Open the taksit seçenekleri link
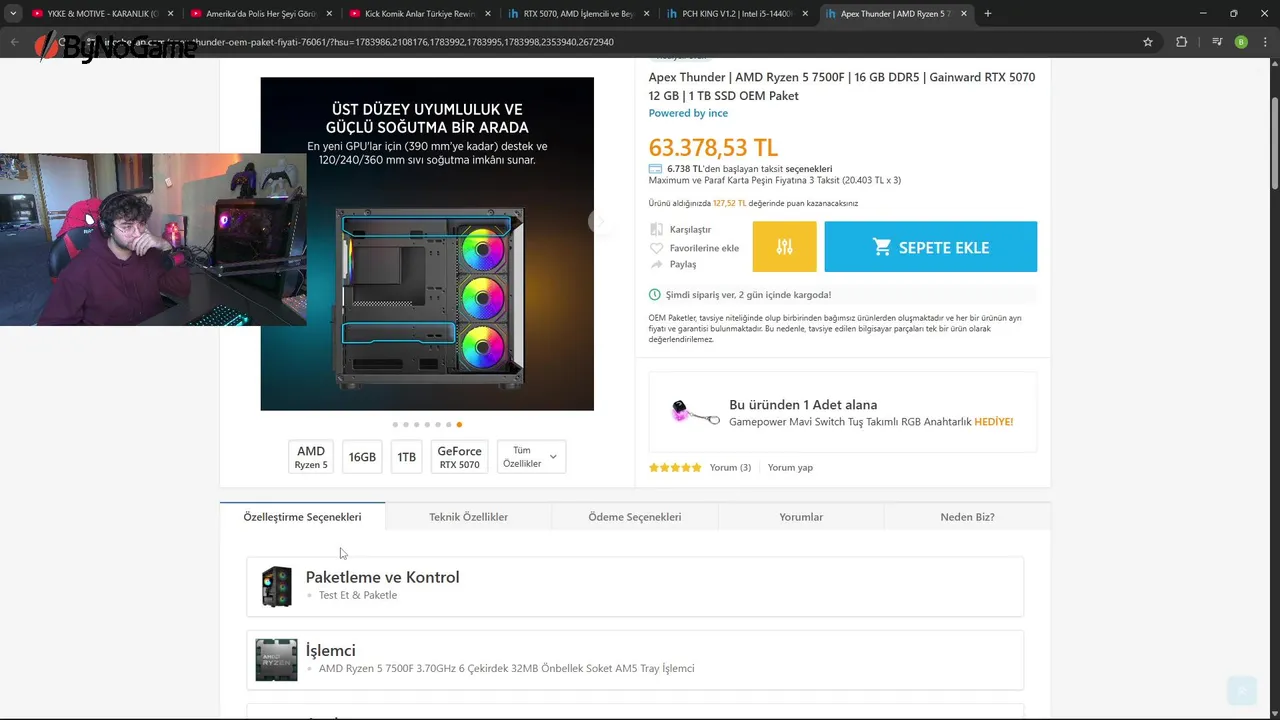Viewport: 1280px width, 720px height. tap(808, 169)
